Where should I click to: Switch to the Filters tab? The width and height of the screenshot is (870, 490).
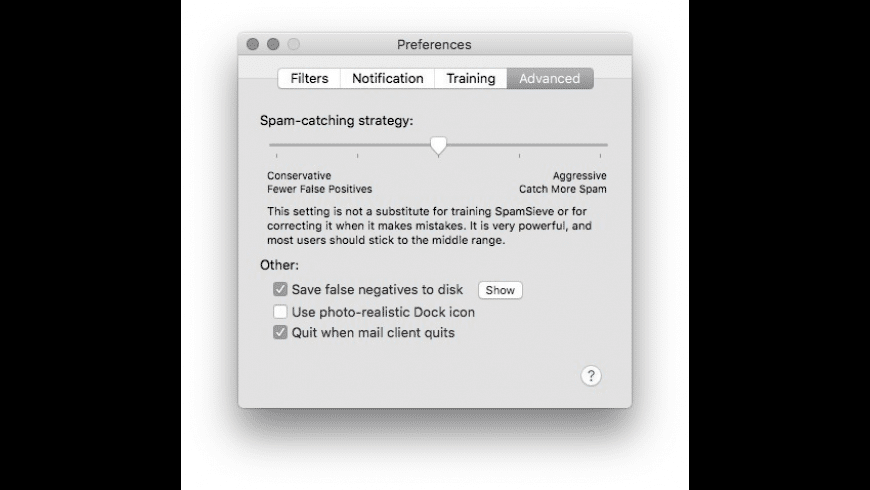coord(309,78)
